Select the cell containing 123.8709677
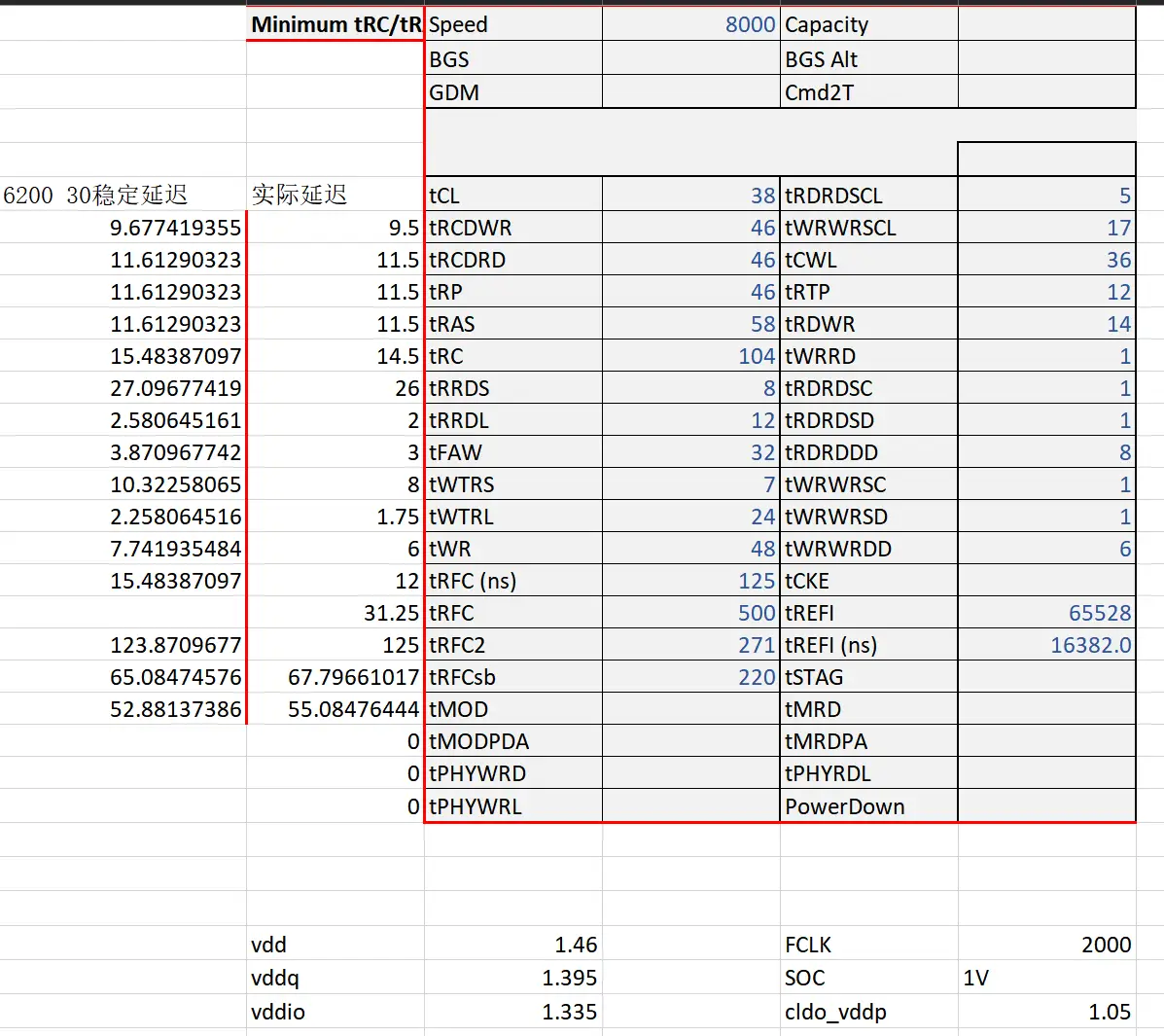 pyautogui.click(x=123, y=645)
